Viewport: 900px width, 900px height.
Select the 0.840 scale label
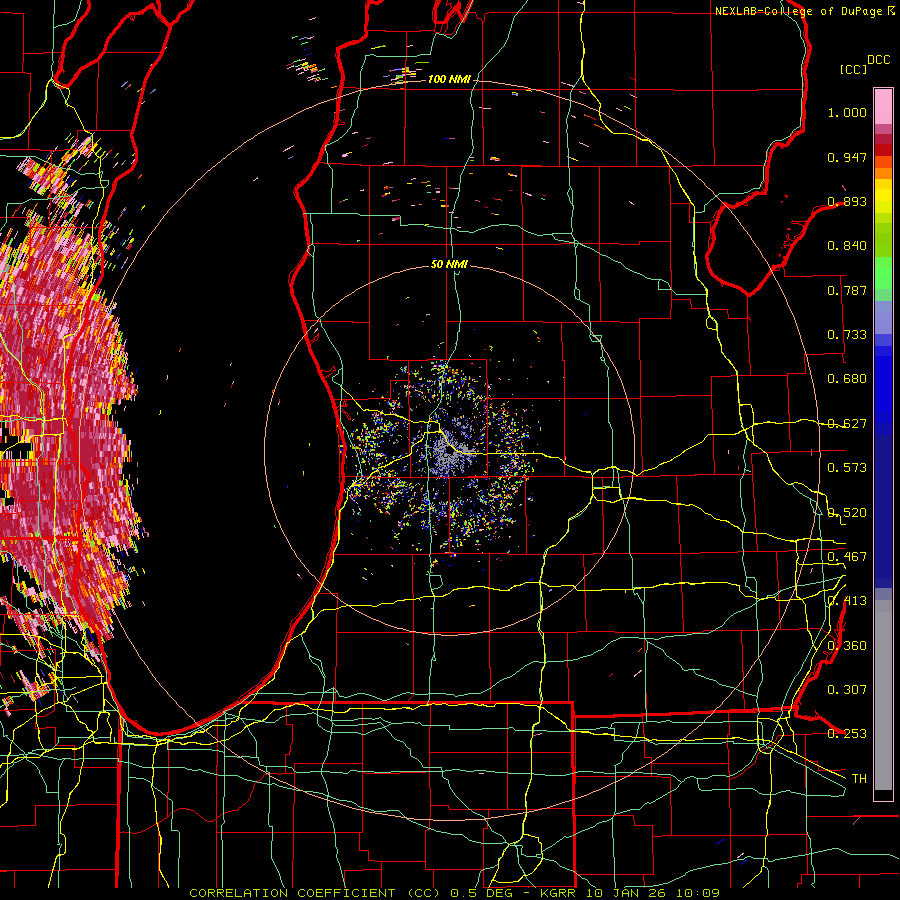(847, 246)
